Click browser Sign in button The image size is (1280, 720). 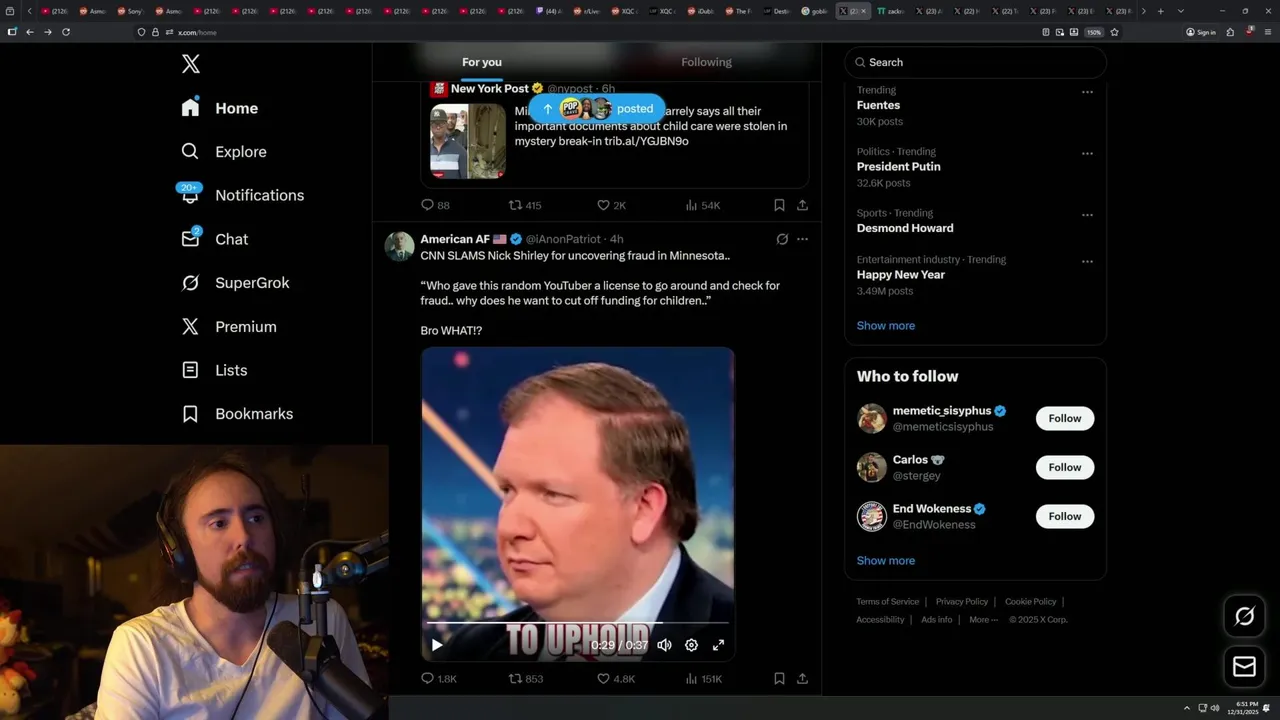[x=1201, y=32]
